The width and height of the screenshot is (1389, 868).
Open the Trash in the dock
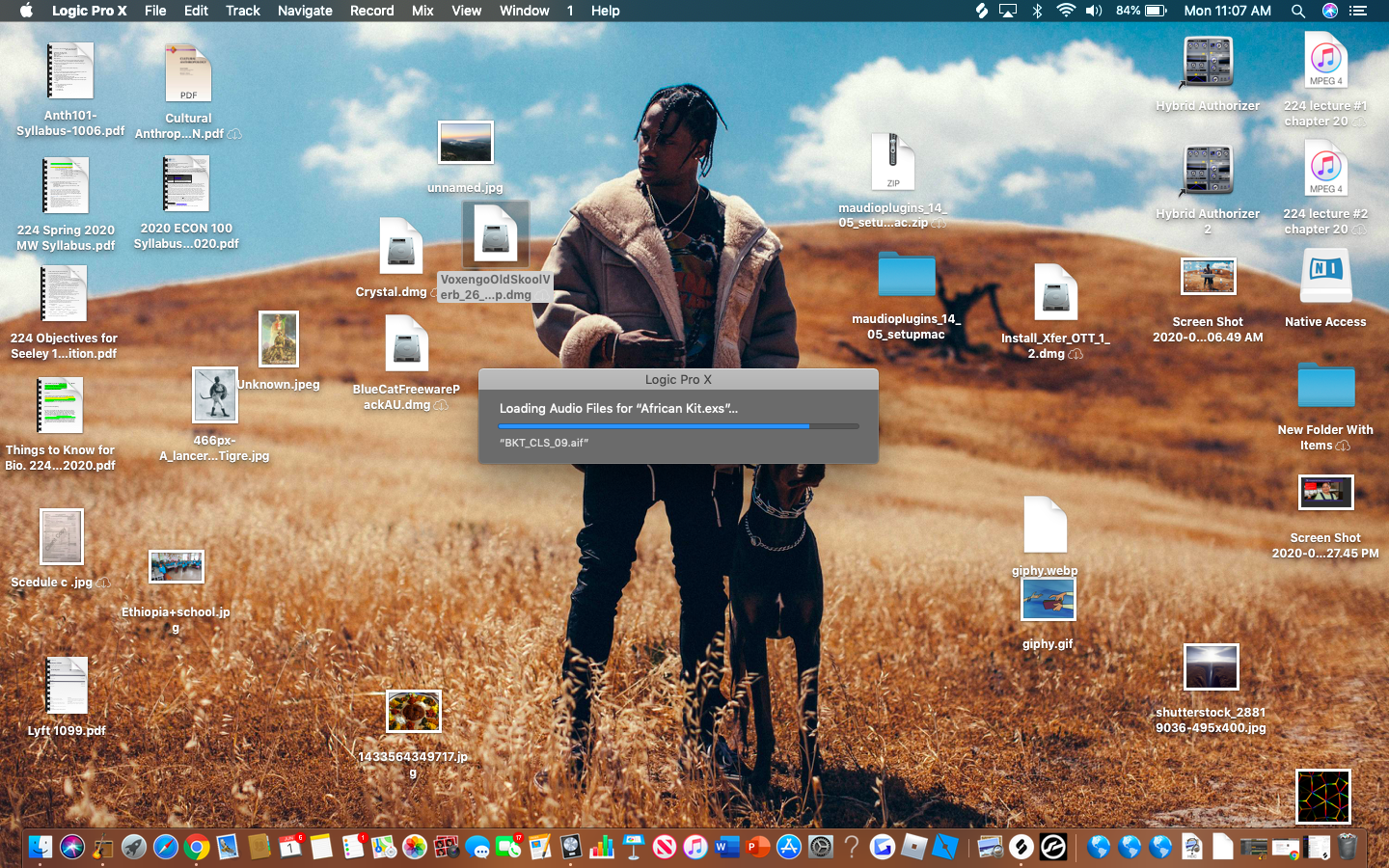coord(1348,847)
